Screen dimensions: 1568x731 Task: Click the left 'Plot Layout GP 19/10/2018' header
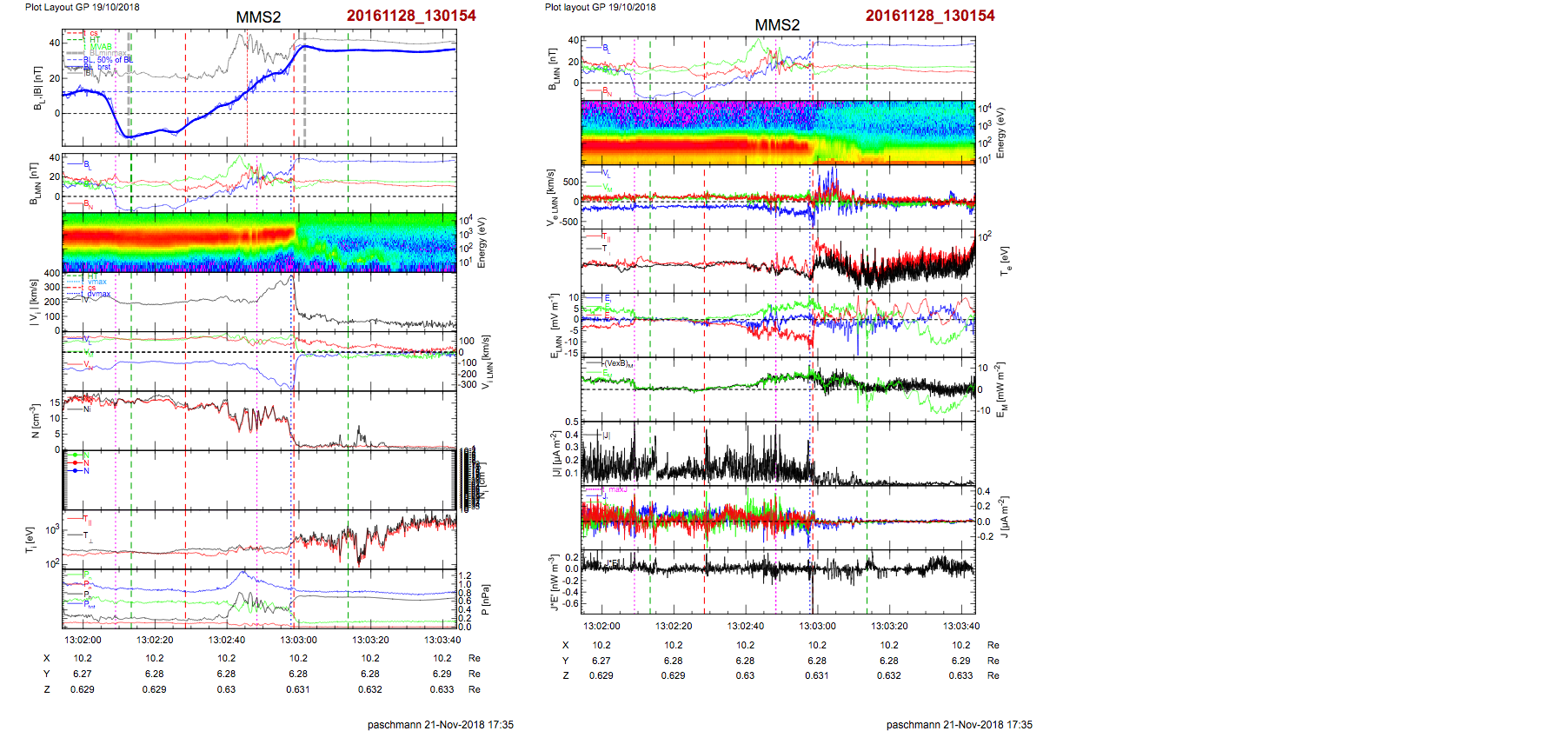(83, 7)
